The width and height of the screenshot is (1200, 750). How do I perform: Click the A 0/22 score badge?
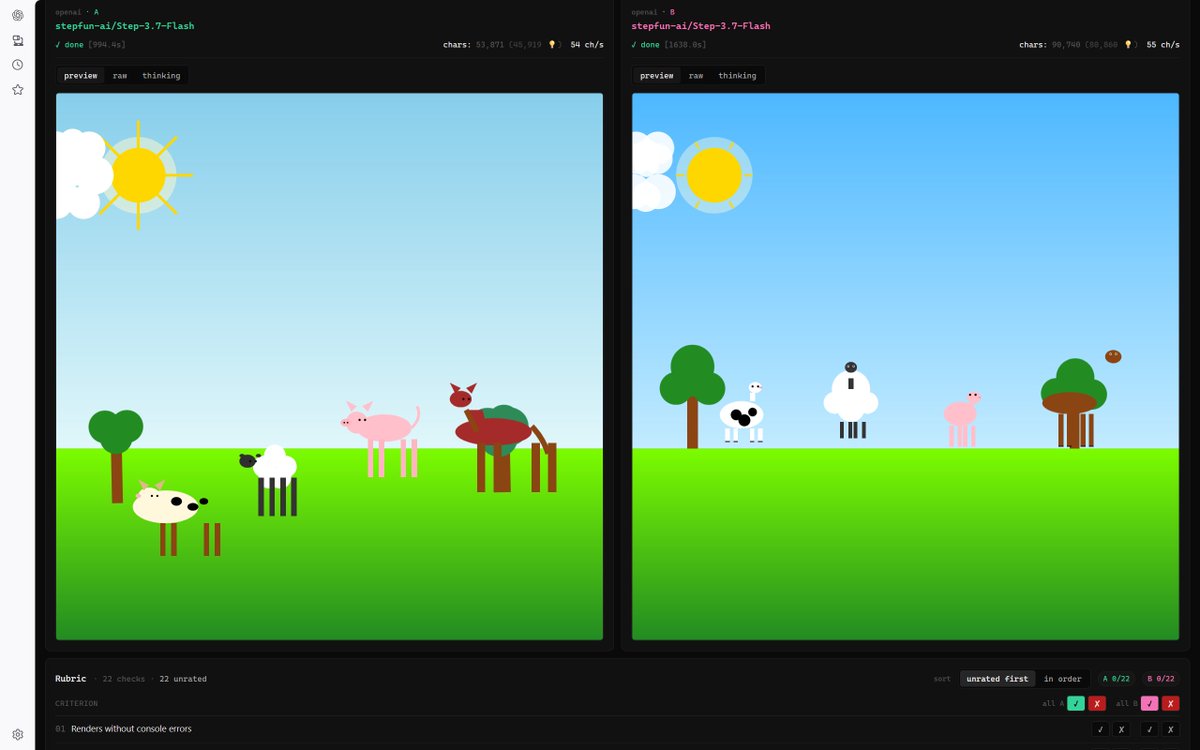[1115, 679]
